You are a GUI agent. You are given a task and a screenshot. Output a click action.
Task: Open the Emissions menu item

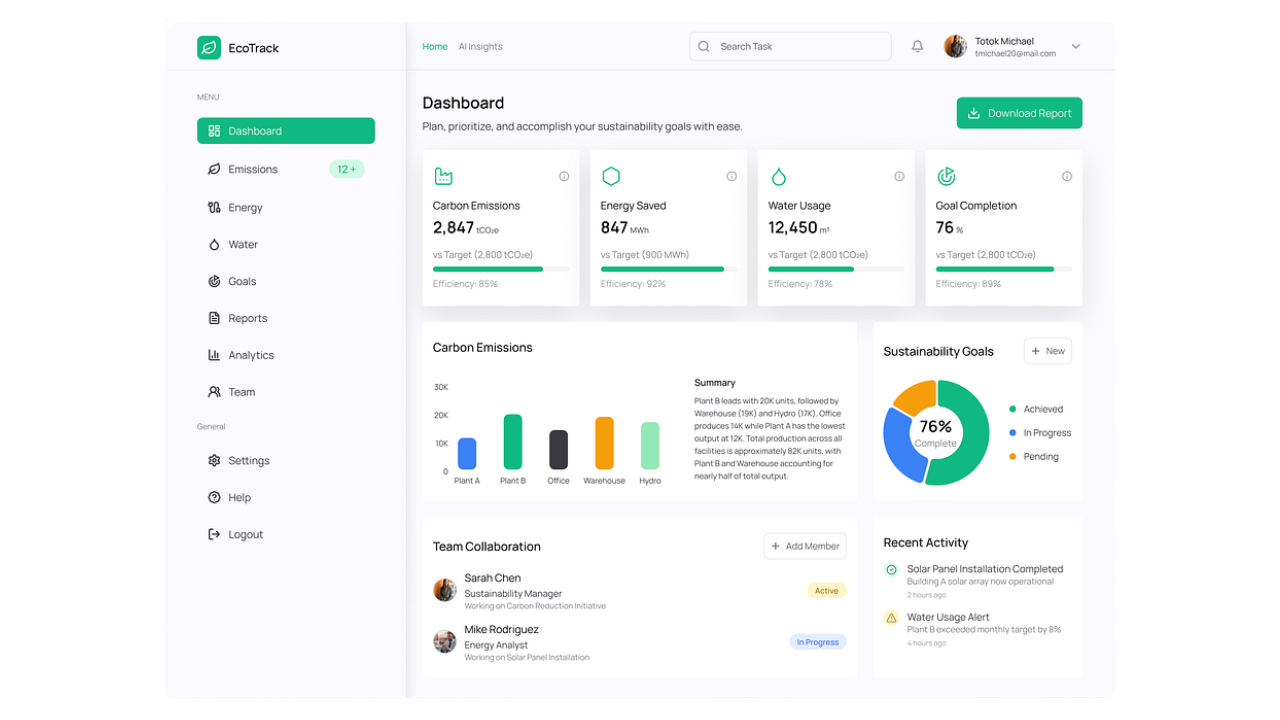286,169
